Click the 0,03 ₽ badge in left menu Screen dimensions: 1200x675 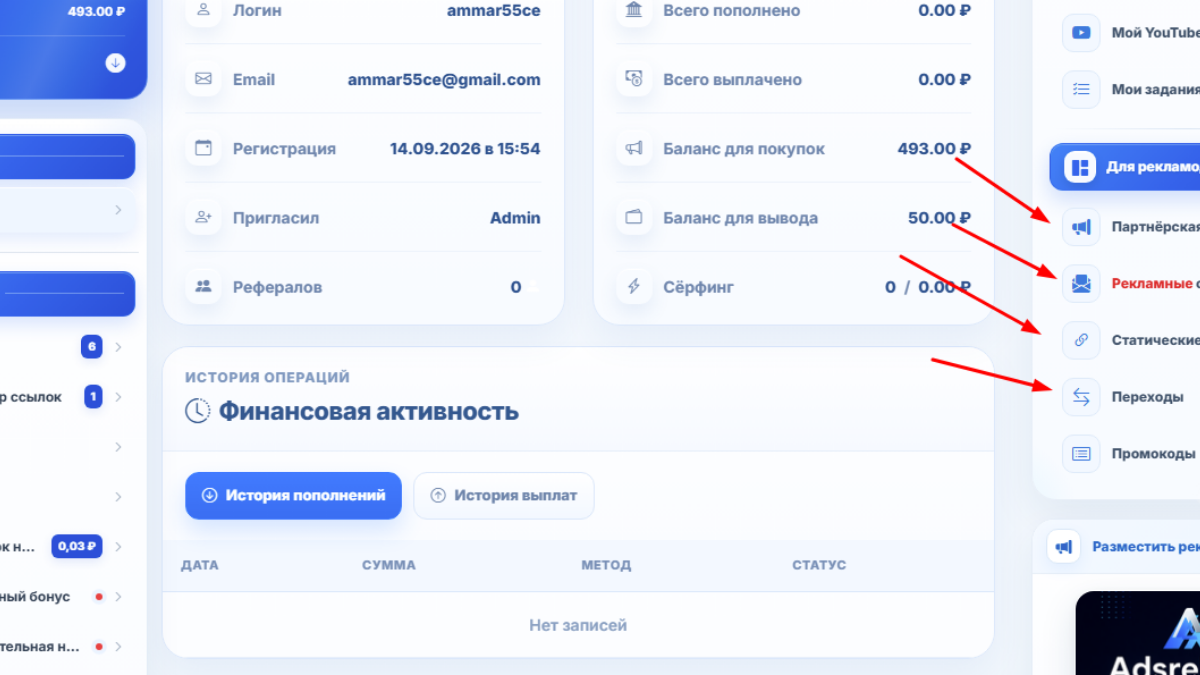(76, 547)
